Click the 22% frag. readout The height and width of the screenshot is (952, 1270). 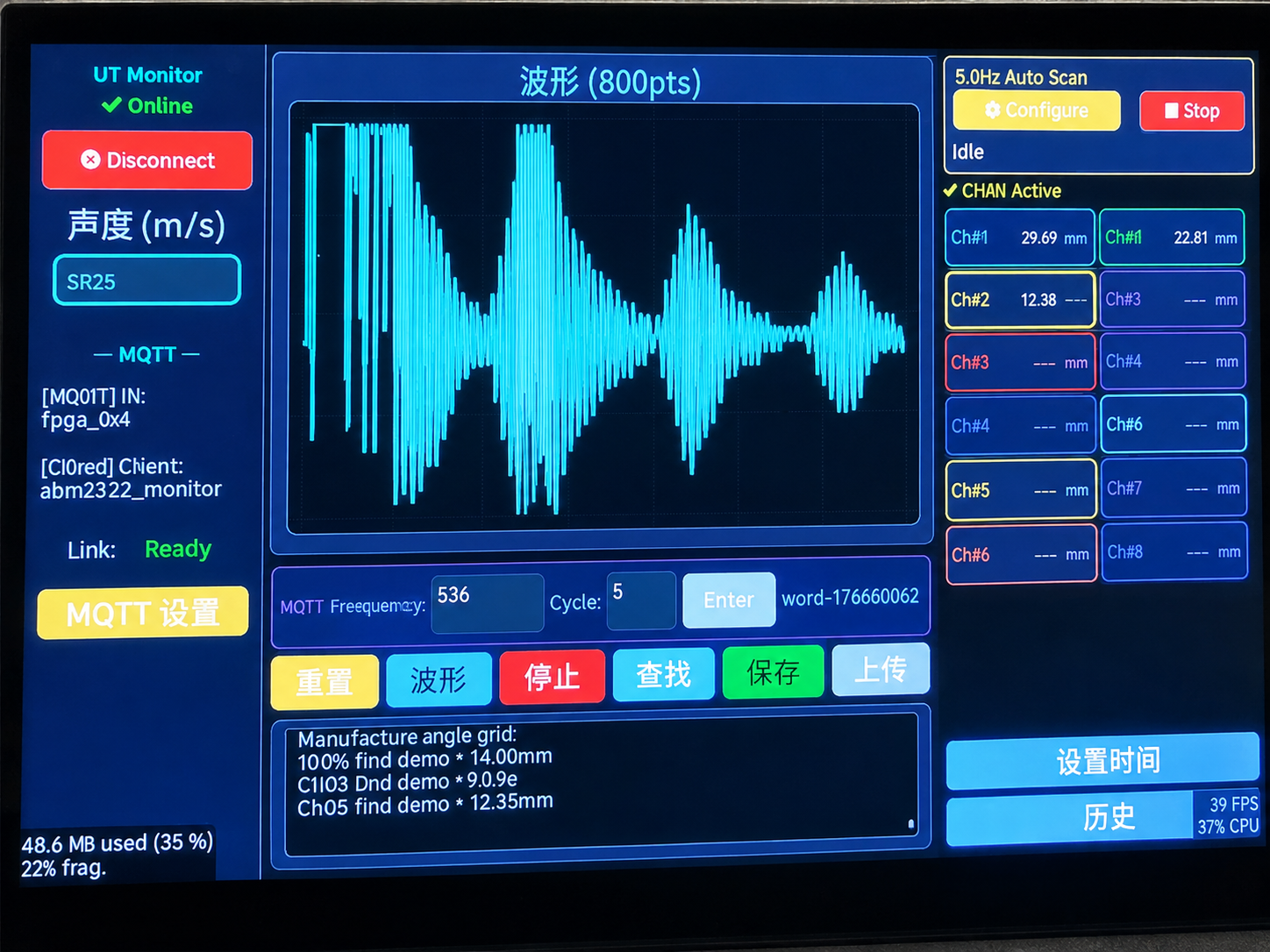coord(63,868)
